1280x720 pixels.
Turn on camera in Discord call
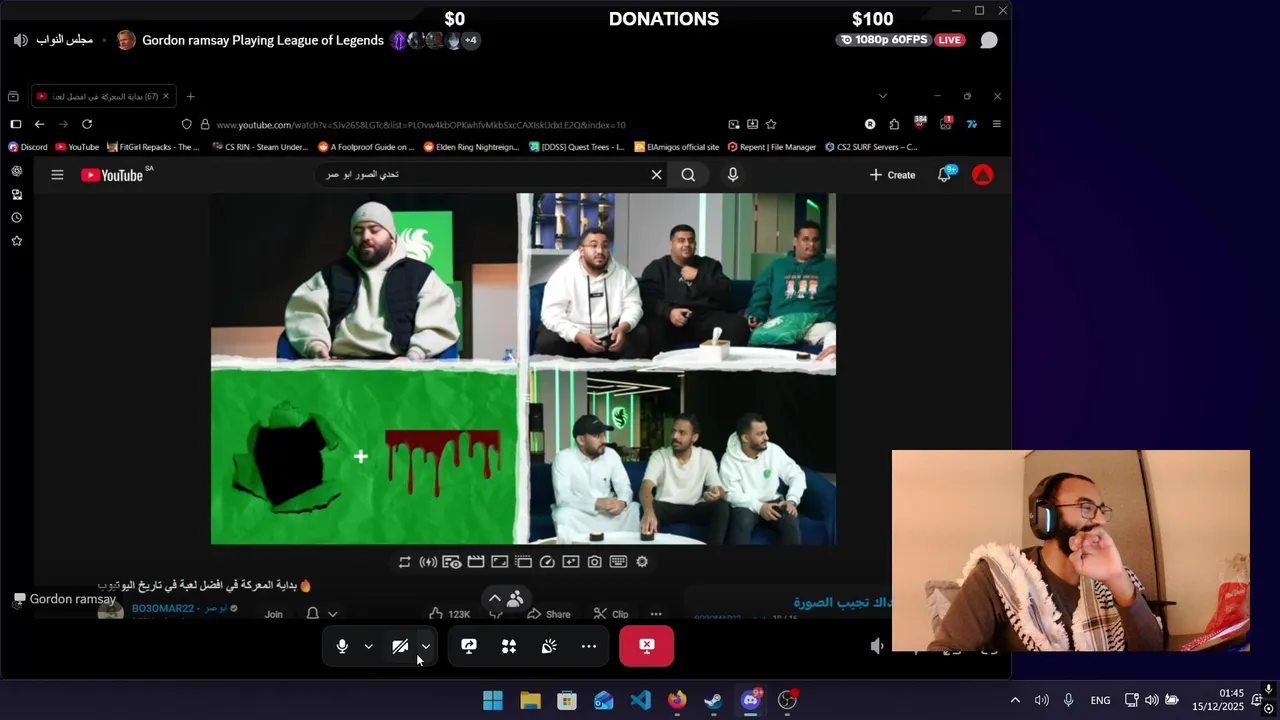click(400, 646)
